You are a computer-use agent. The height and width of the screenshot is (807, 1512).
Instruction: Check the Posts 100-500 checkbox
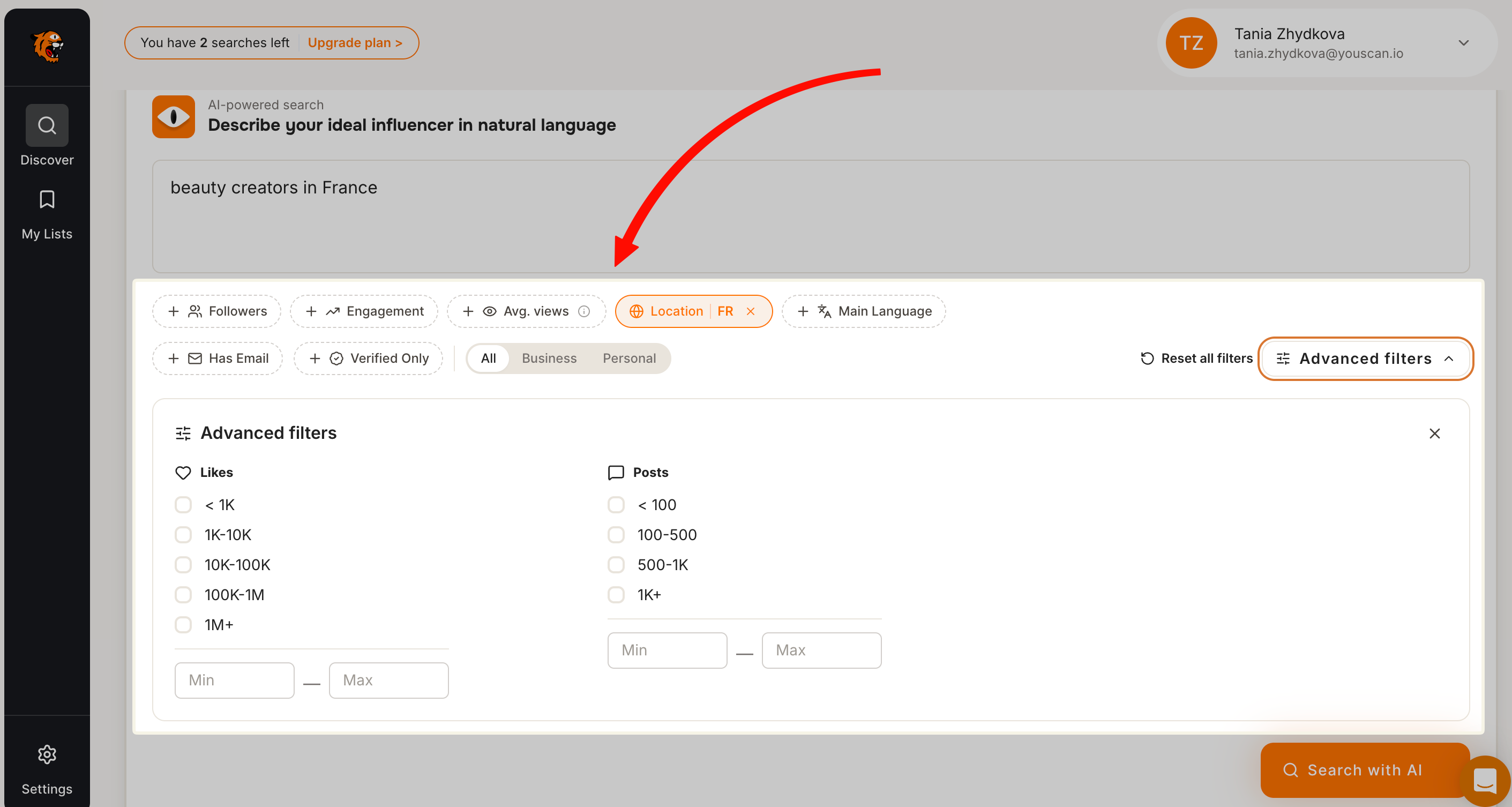click(x=616, y=535)
